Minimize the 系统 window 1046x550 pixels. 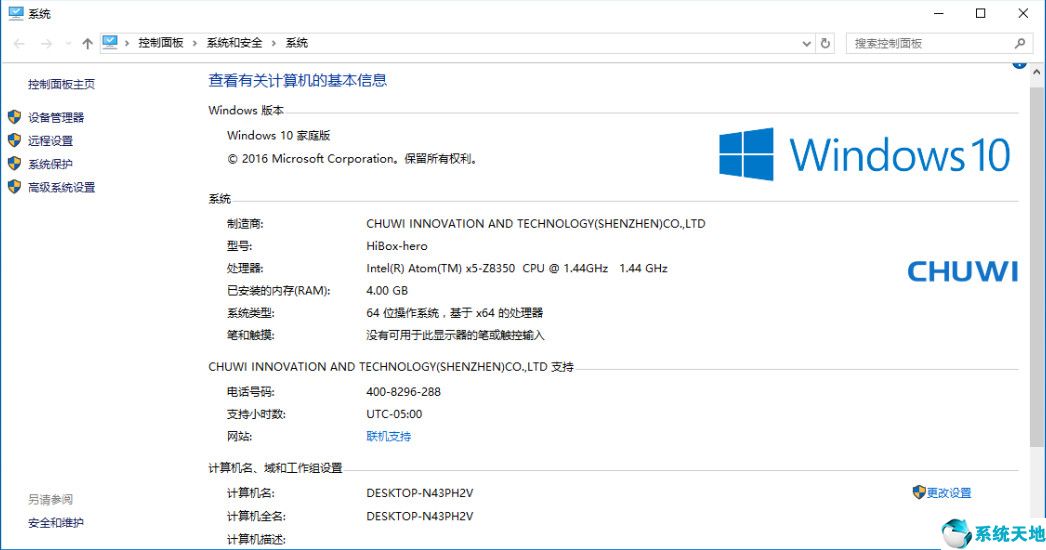(939, 13)
